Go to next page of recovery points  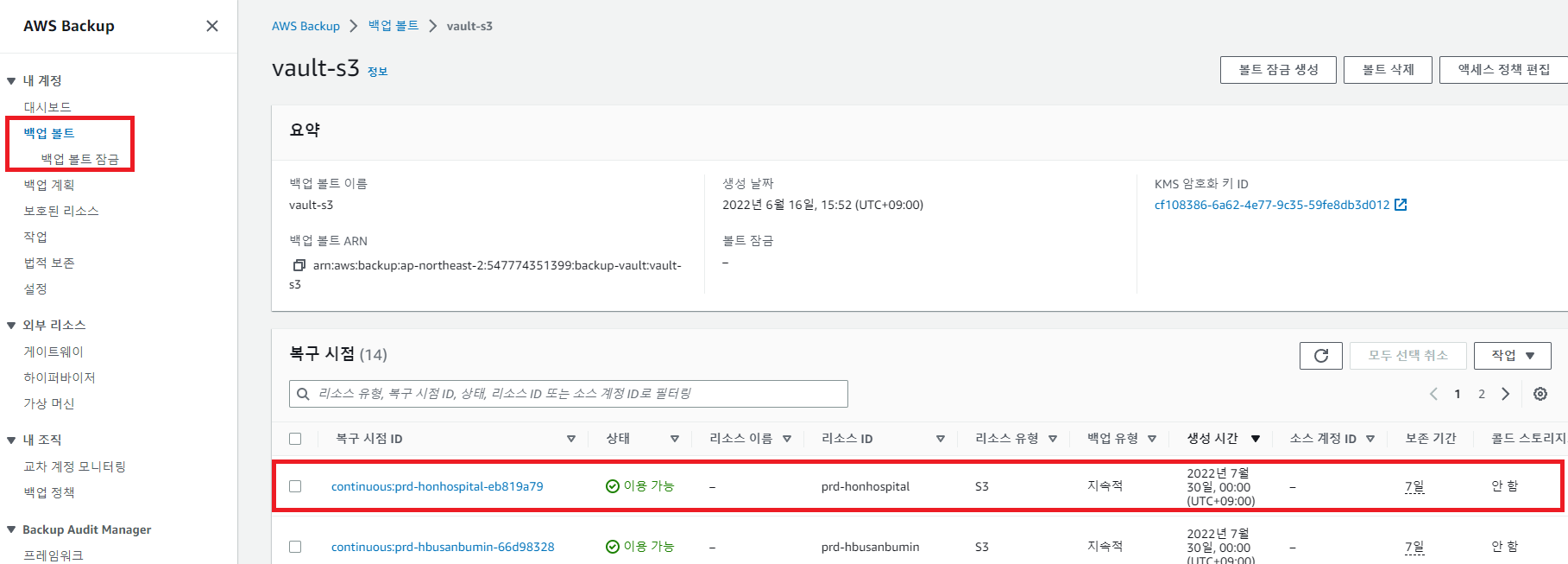[1505, 394]
